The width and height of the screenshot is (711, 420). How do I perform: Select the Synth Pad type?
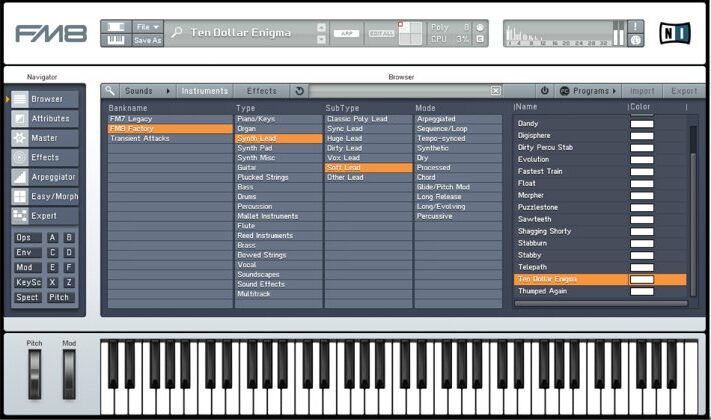pyautogui.click(x=279, y=148)
